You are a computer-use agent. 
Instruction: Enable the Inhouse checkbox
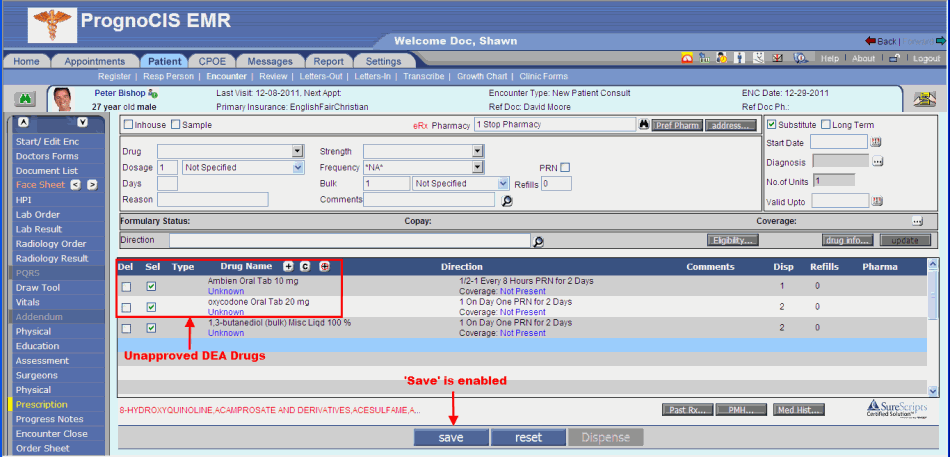[x=128, y=125]
